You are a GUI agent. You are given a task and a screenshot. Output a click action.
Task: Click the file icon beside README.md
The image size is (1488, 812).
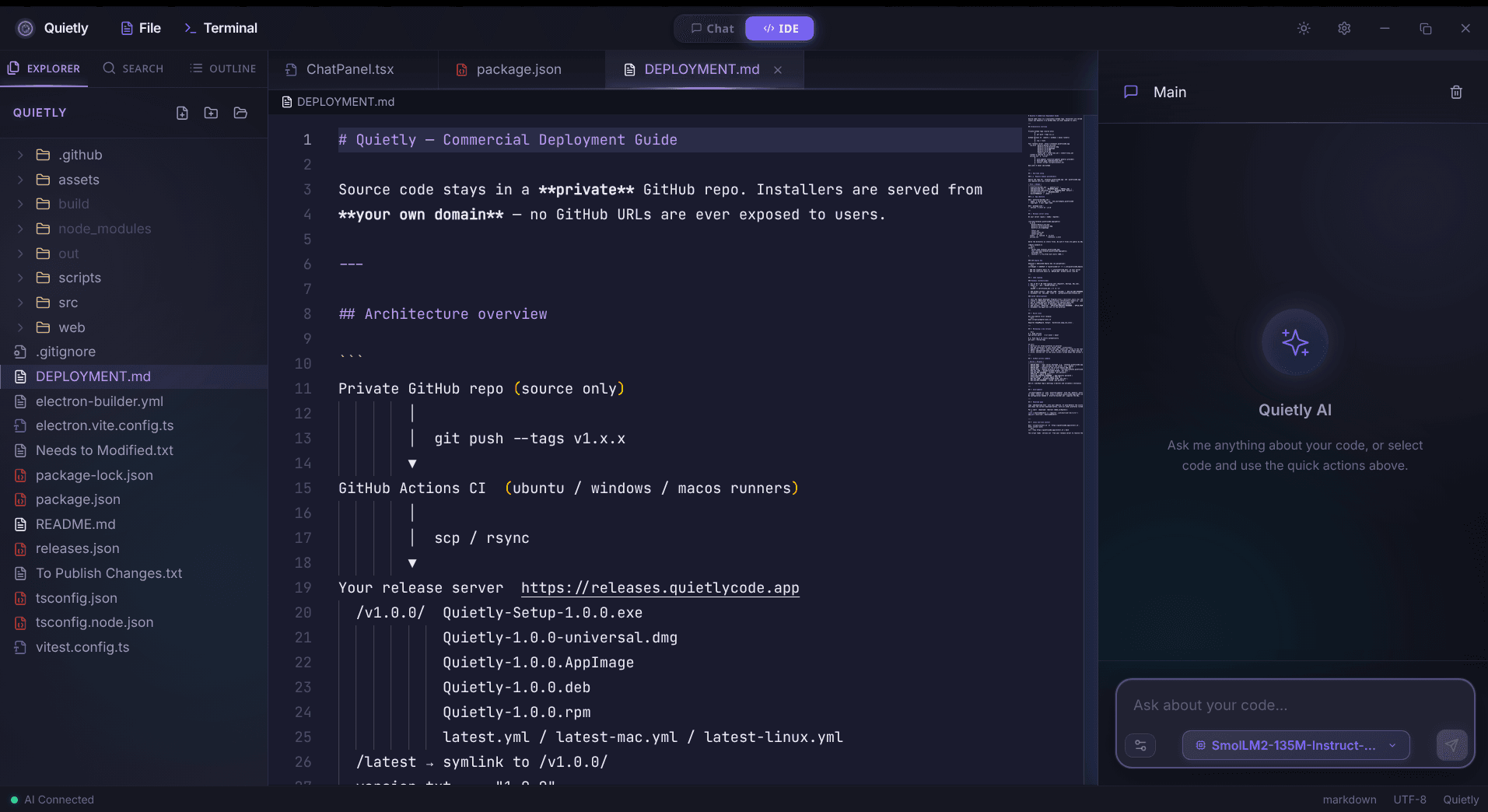[x=21, y=524]
